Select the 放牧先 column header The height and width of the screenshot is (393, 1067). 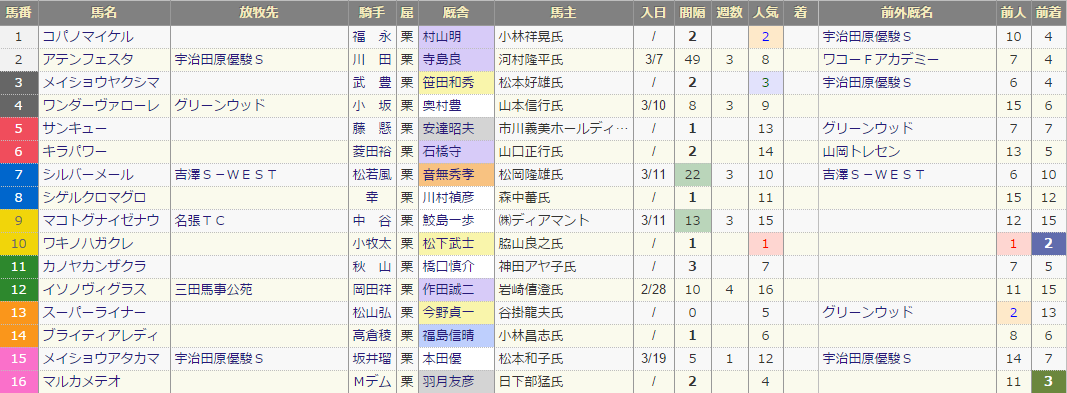point(259,13)
